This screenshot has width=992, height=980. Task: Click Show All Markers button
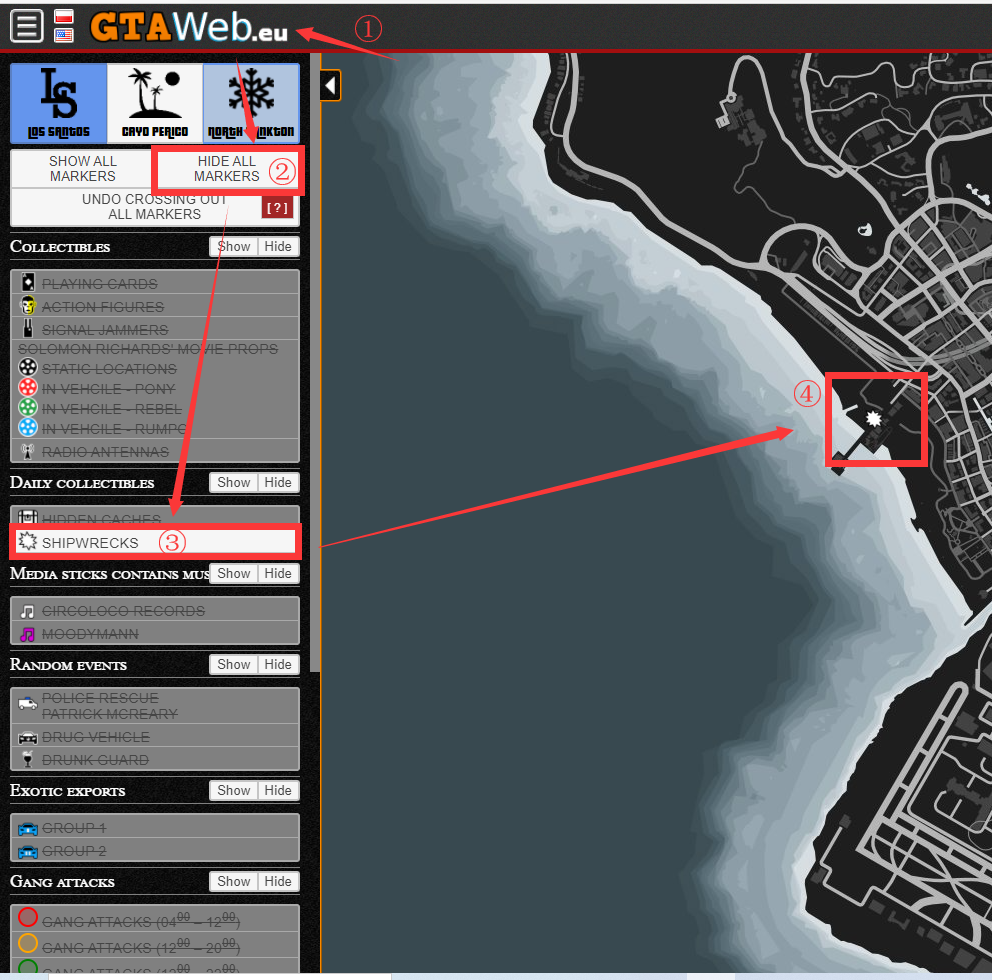pos(82,168)
